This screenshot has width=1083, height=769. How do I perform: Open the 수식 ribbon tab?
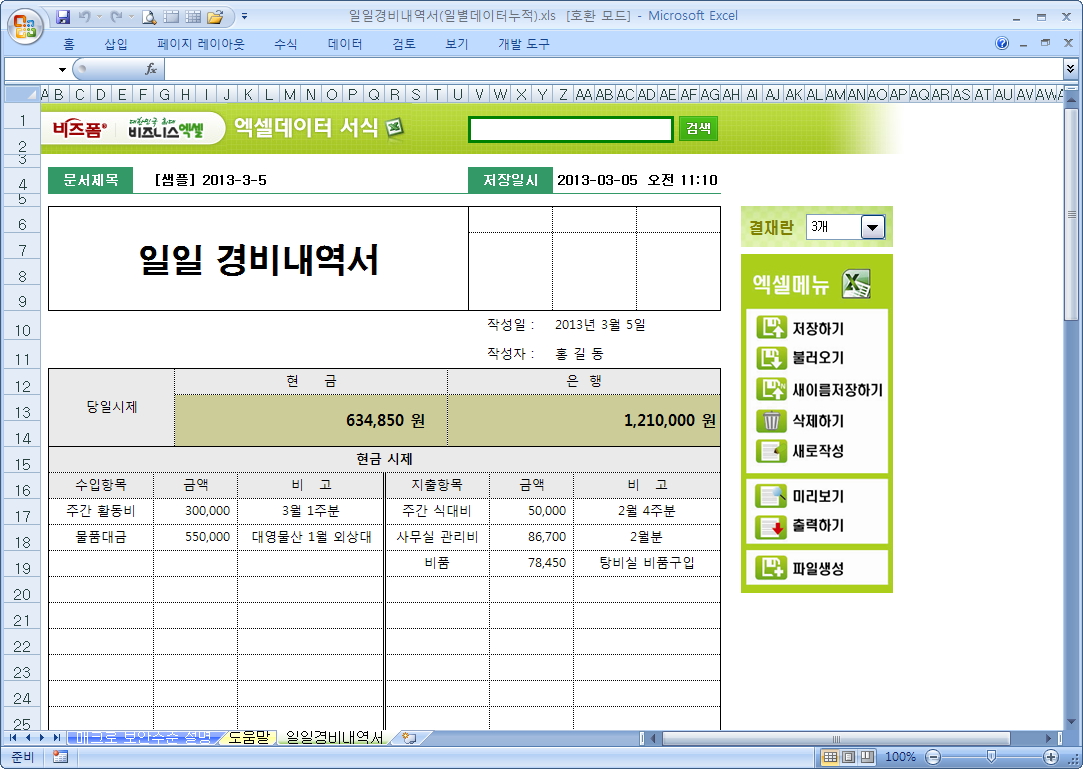(x=285, y=44)
